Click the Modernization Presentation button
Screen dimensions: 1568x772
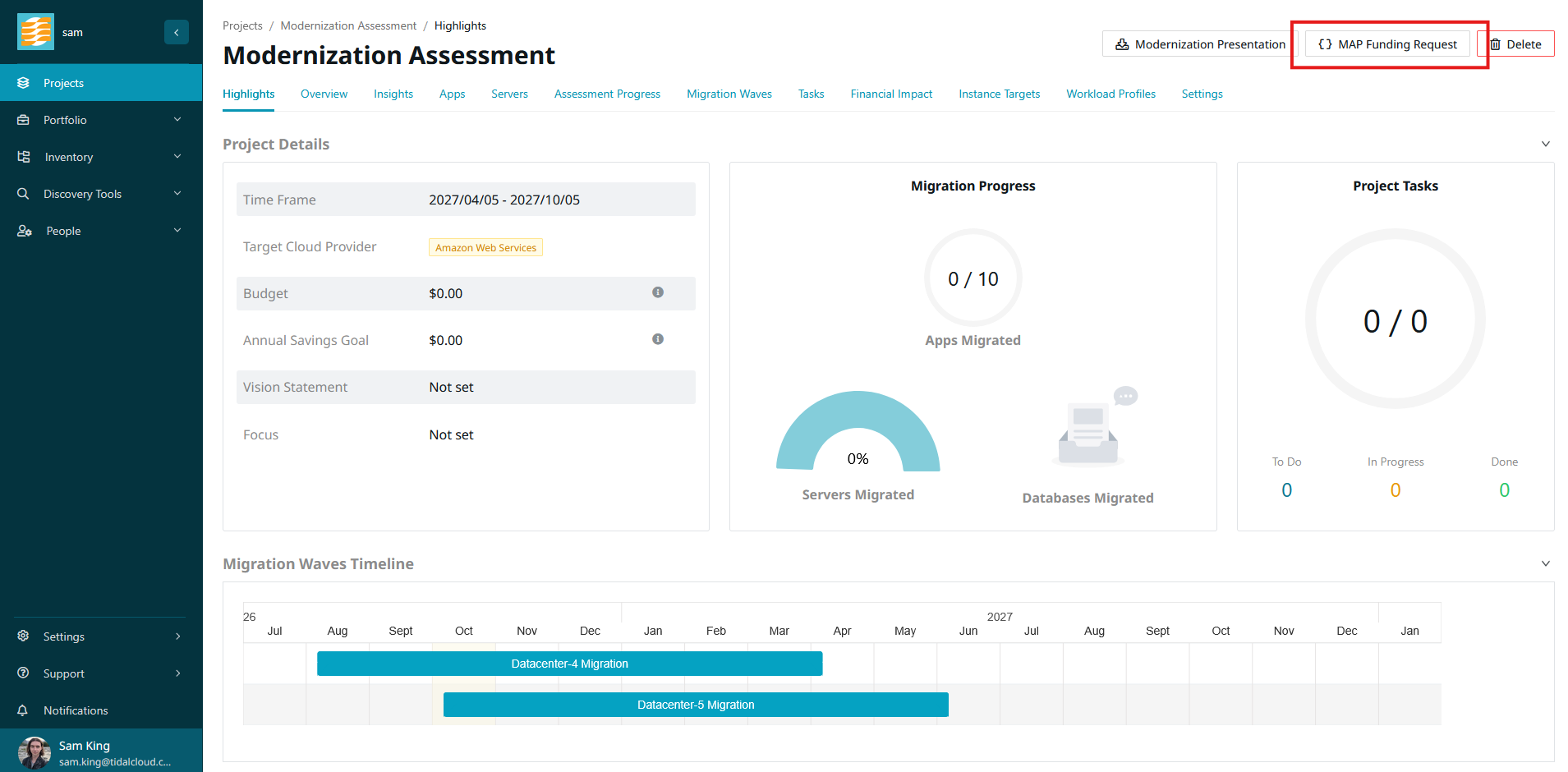click(1200, 44)
